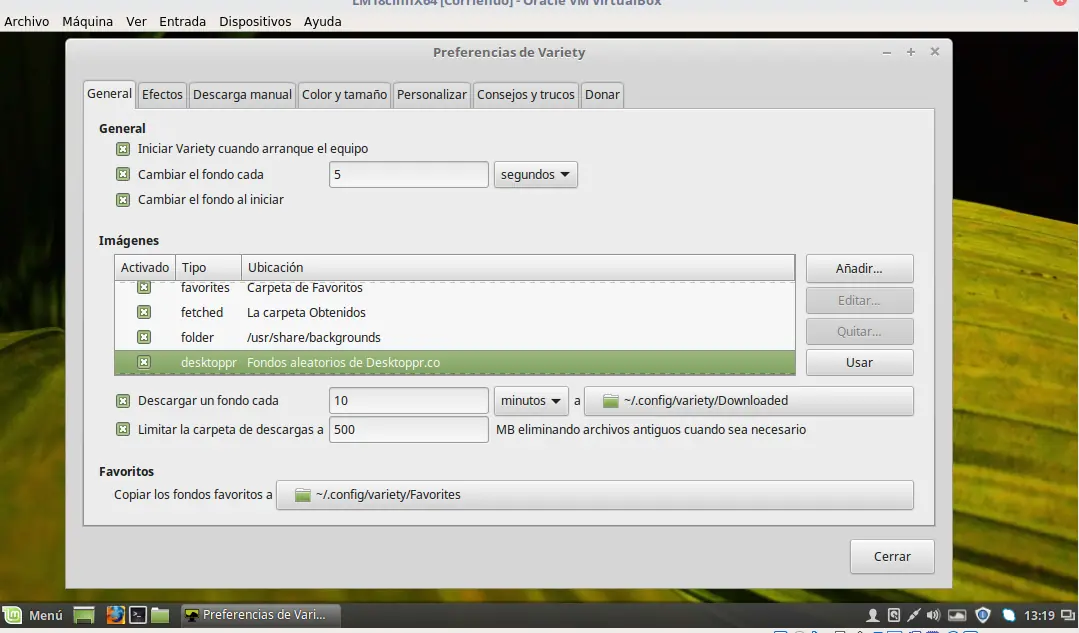Click the tray icon left of the volume speaker
The image size is (1079, 633).
[914, 615]
